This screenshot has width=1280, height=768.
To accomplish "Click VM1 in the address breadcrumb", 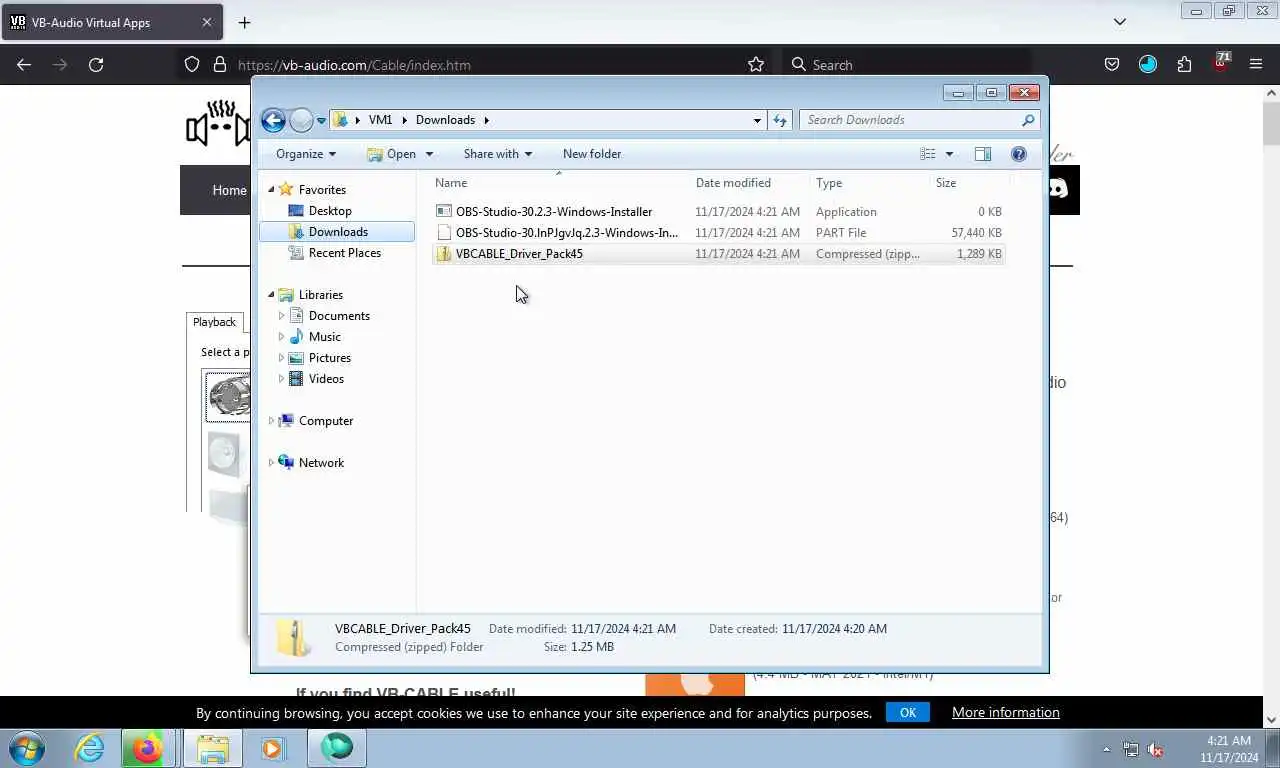I will click(380, 120).
